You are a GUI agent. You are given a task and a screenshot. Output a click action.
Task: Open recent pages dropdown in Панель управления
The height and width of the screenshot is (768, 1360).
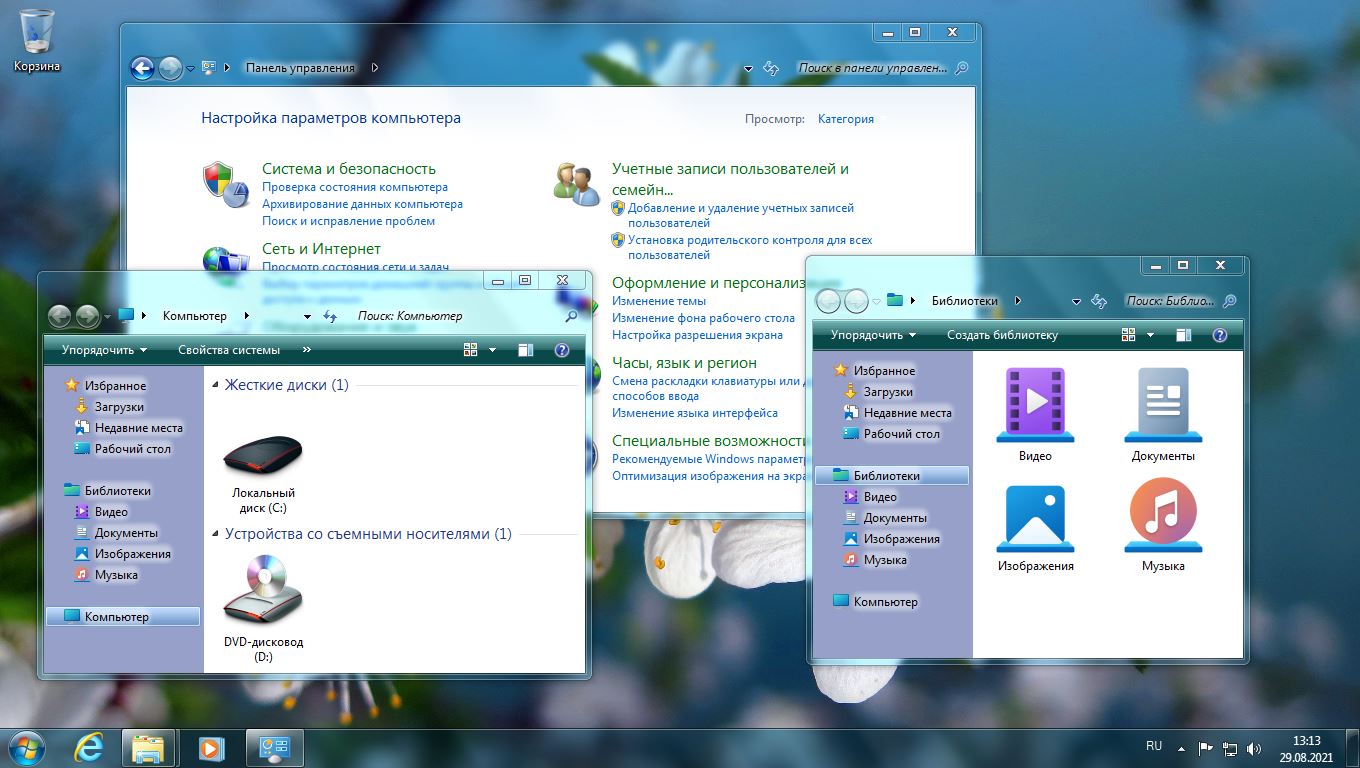coord(191,69)
